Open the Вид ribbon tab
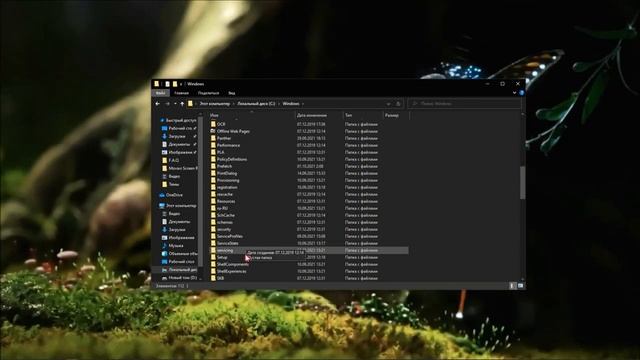 [x=232, y=93]
